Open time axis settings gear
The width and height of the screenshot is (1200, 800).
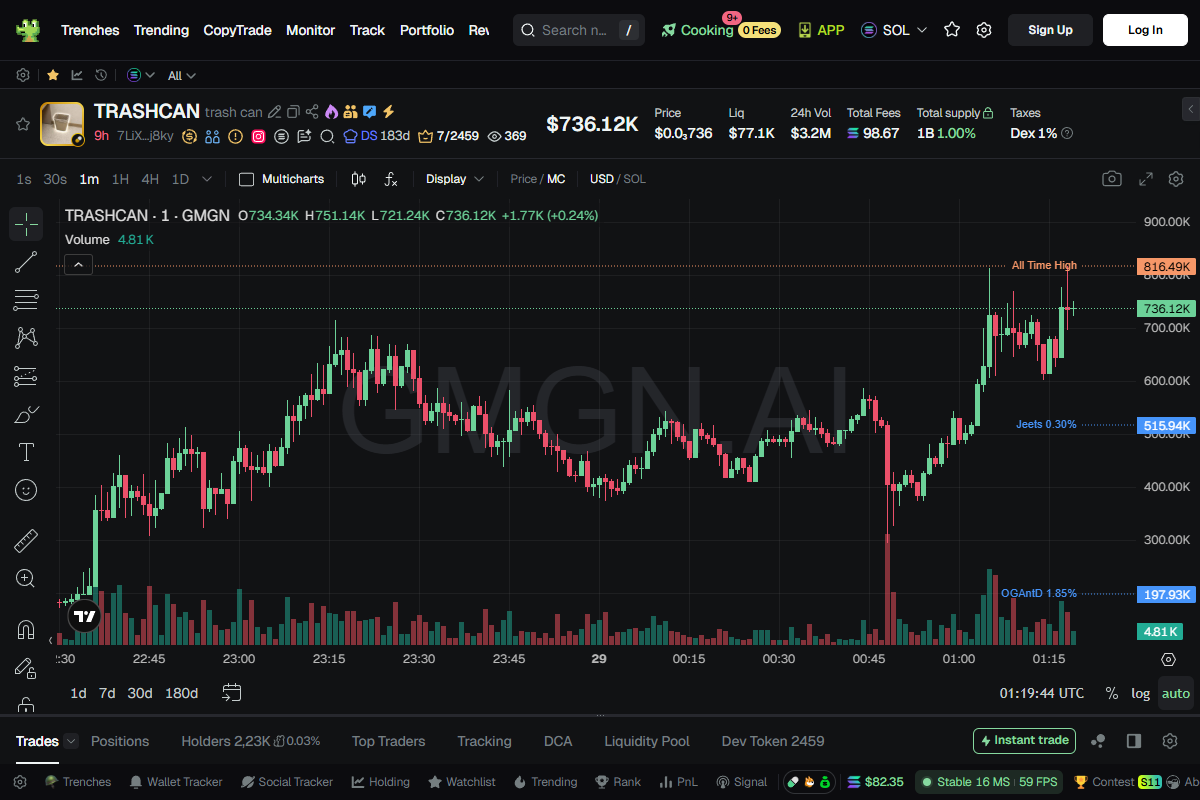coord(1168,659)
